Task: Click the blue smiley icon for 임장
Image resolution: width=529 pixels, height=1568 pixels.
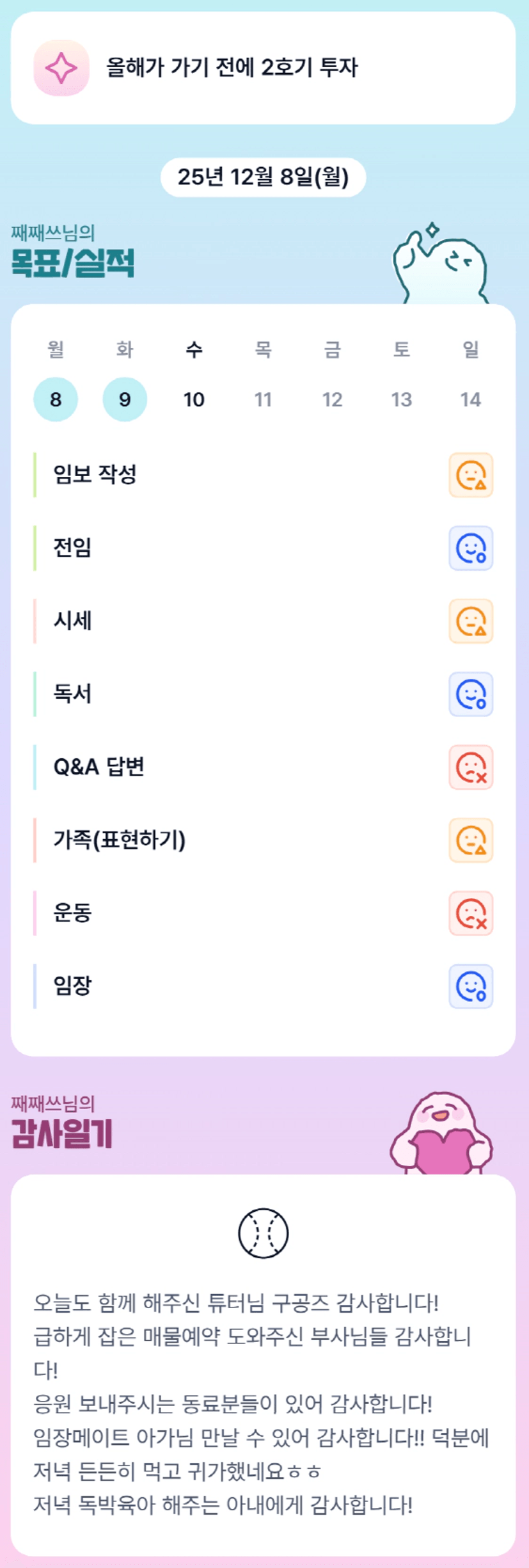Action: [471, 986]
